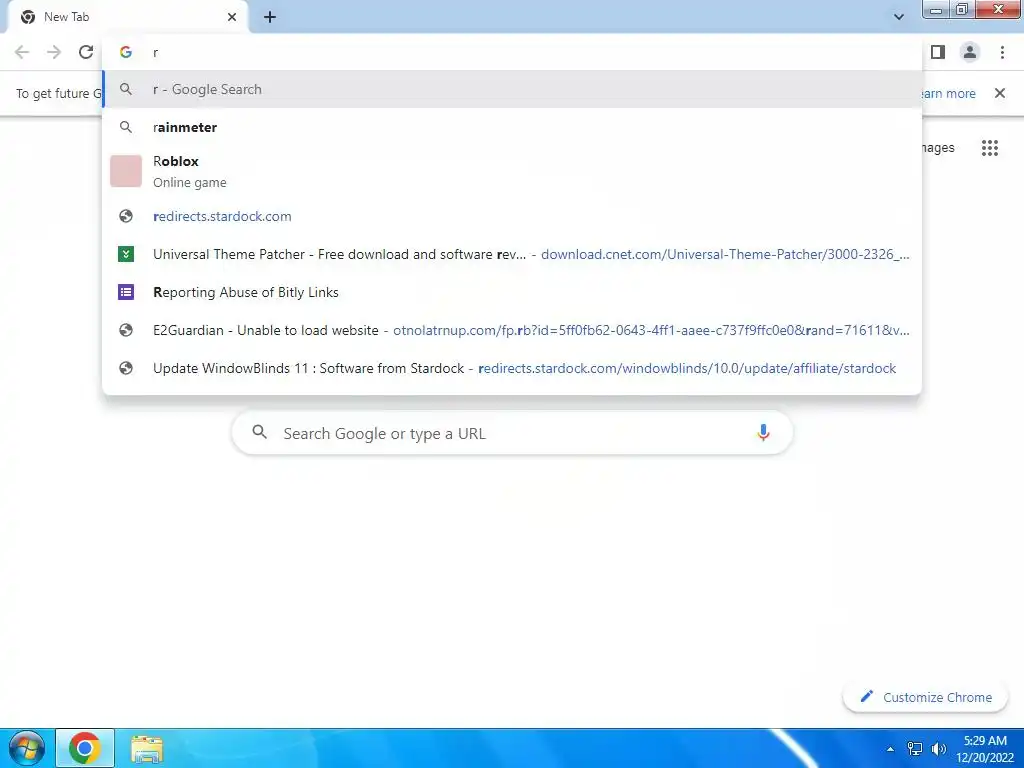Select the rainmeter search suggestion
This screenshot has width=1024, height=768.
(512, 127)
